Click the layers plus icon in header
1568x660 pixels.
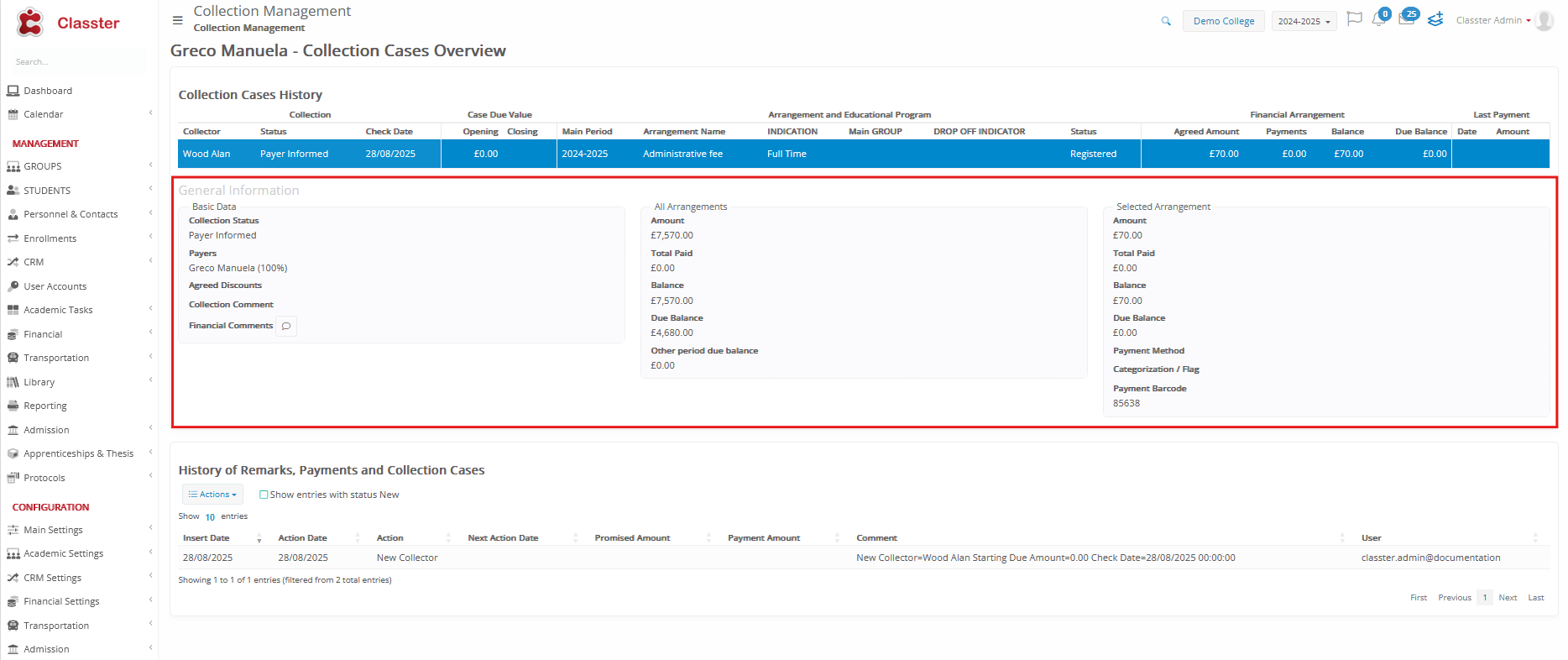click(1435, 19)
